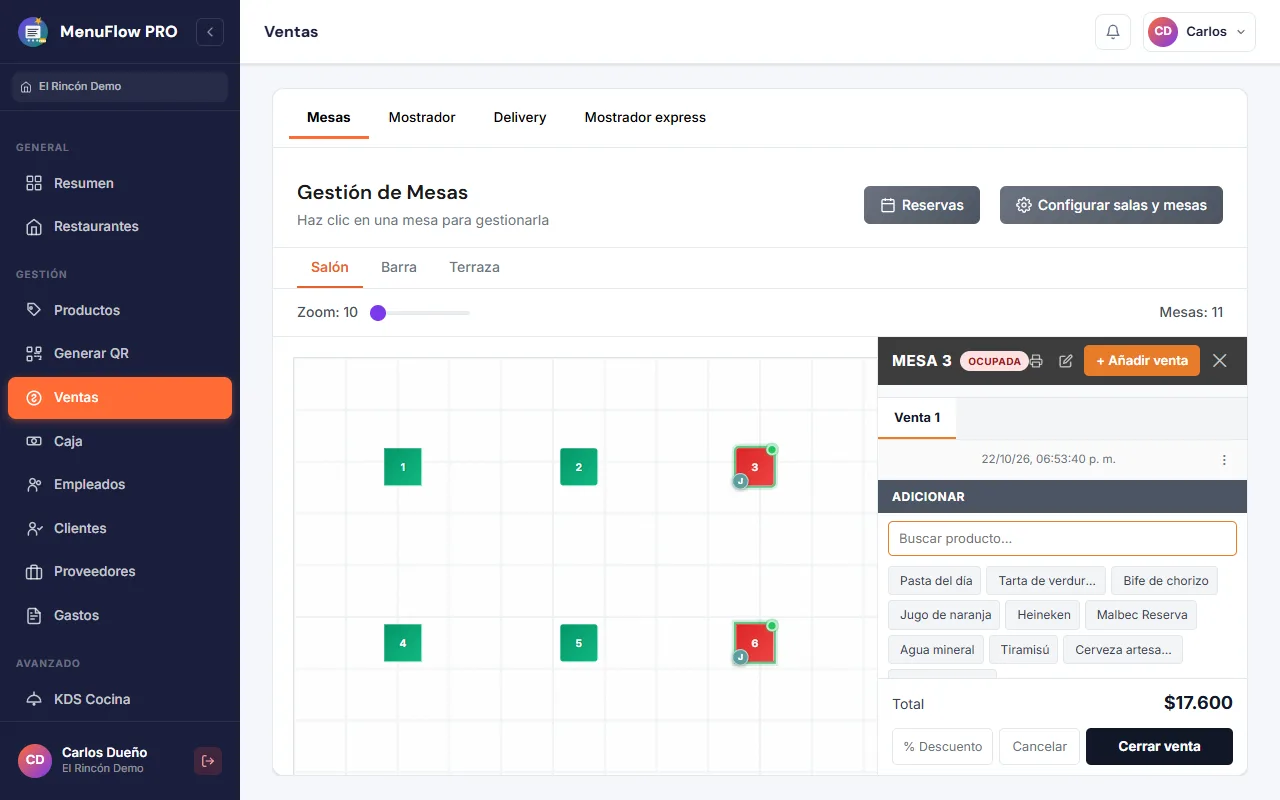The width and height of the screenshot is (1280, 800).
Task: Show the Barra room tab
Action: point(399,267)
